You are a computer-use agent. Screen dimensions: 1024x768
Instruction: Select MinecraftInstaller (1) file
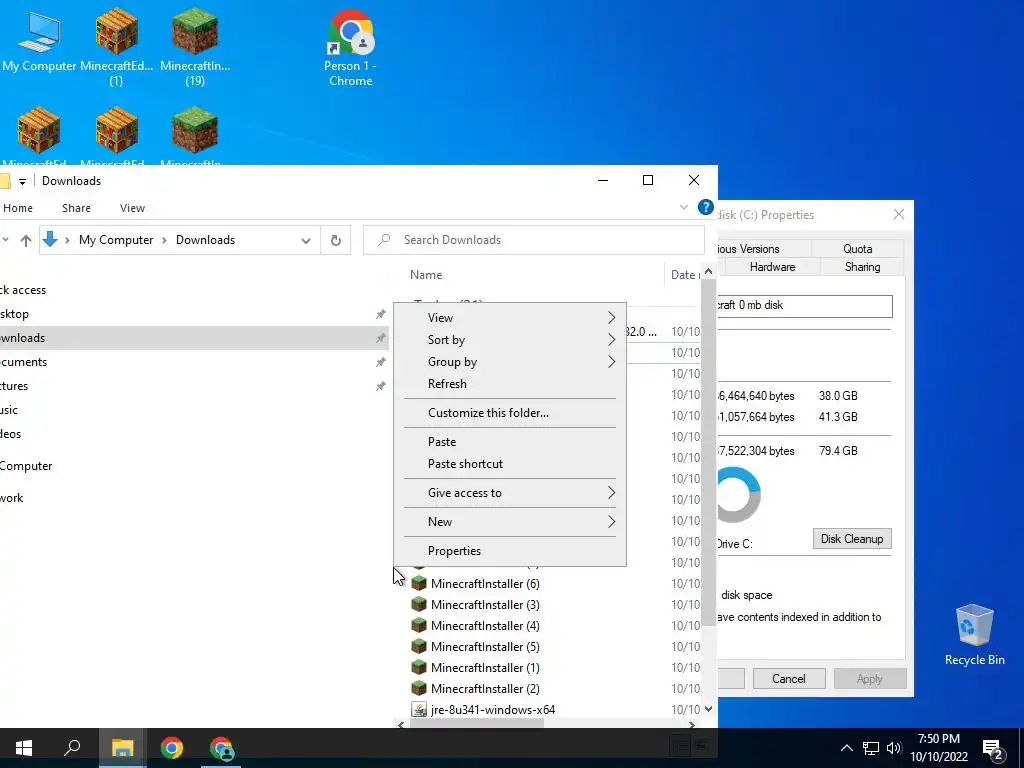coord(485,667)
